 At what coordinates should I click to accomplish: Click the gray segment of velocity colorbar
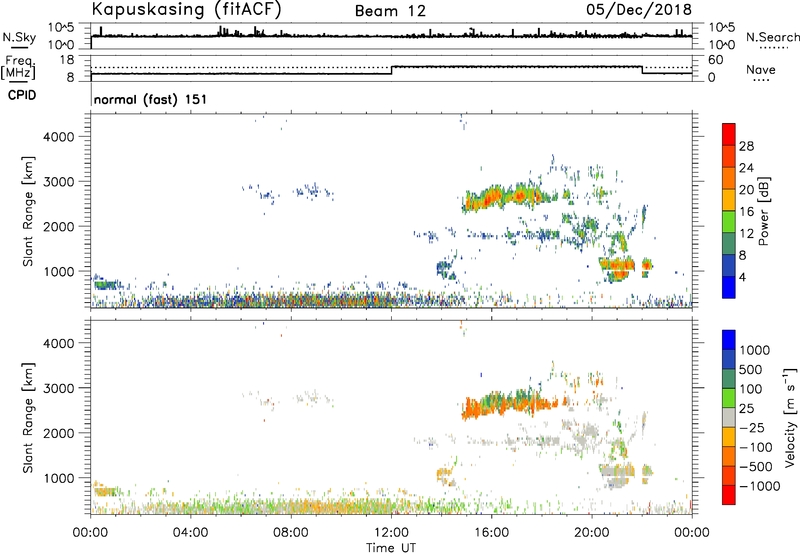[729, 417]
